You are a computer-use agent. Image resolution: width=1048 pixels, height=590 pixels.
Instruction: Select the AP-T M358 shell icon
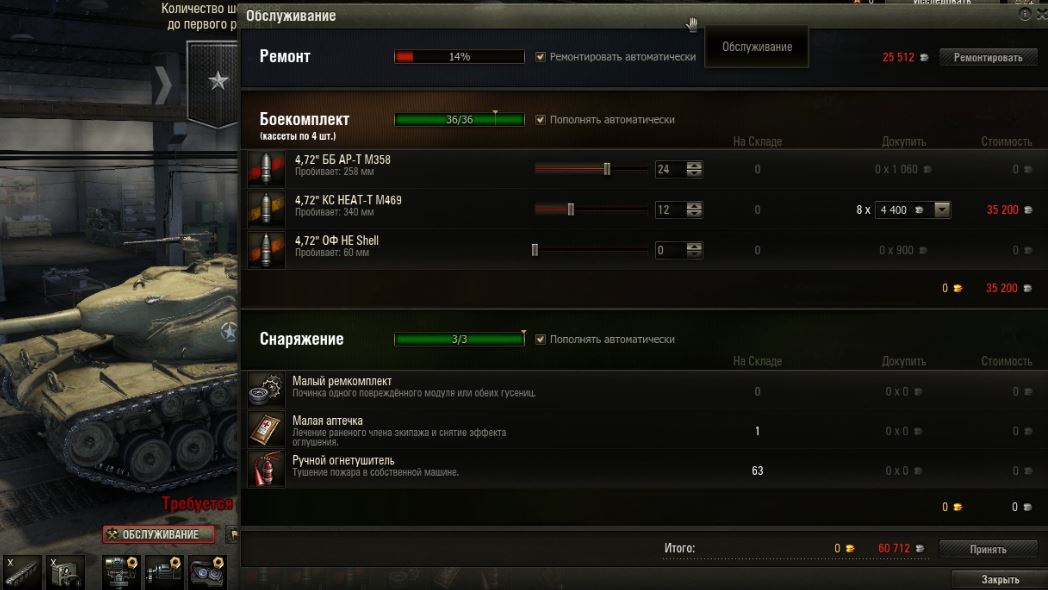point(266,169)
